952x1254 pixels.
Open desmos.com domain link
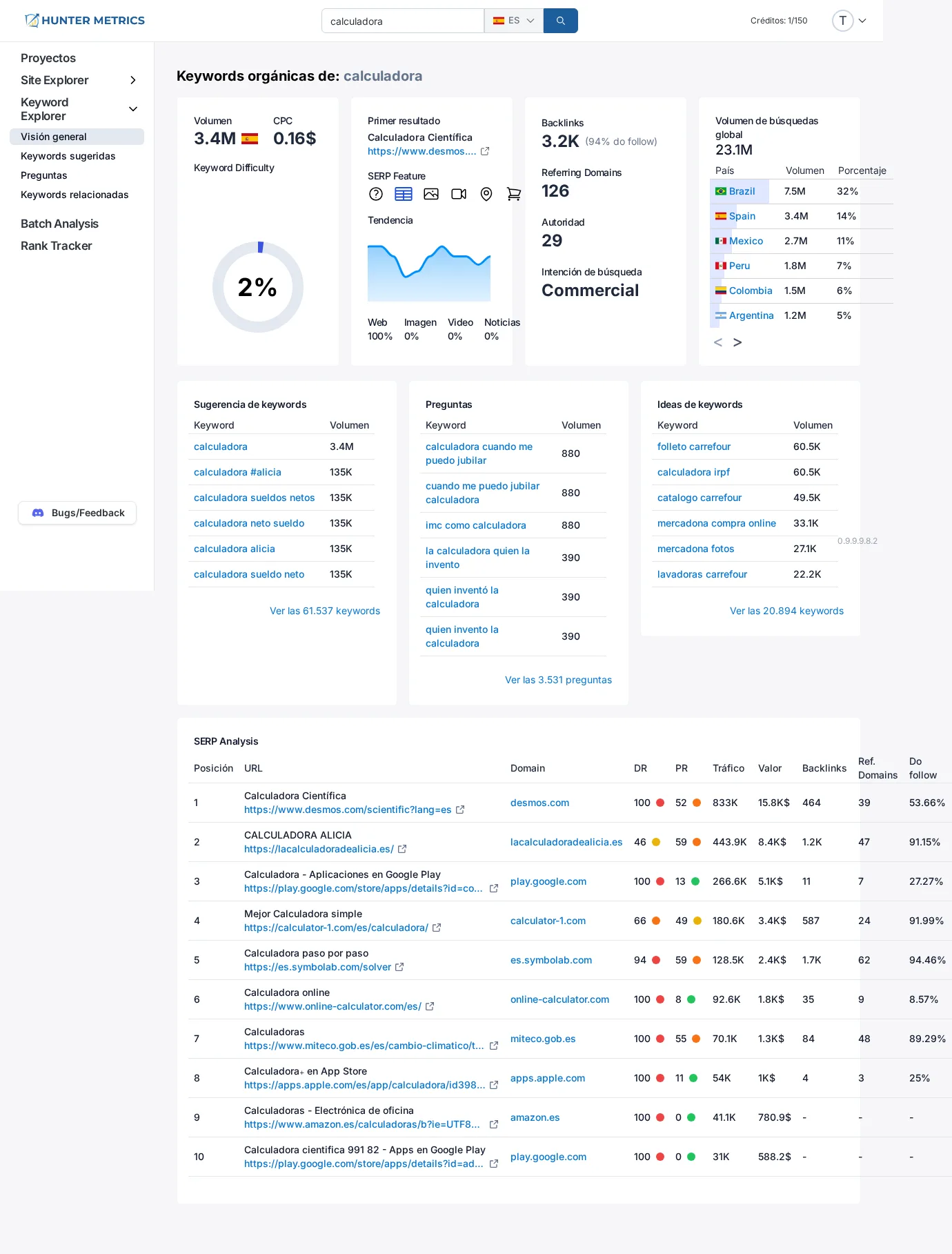coord(539,803)
